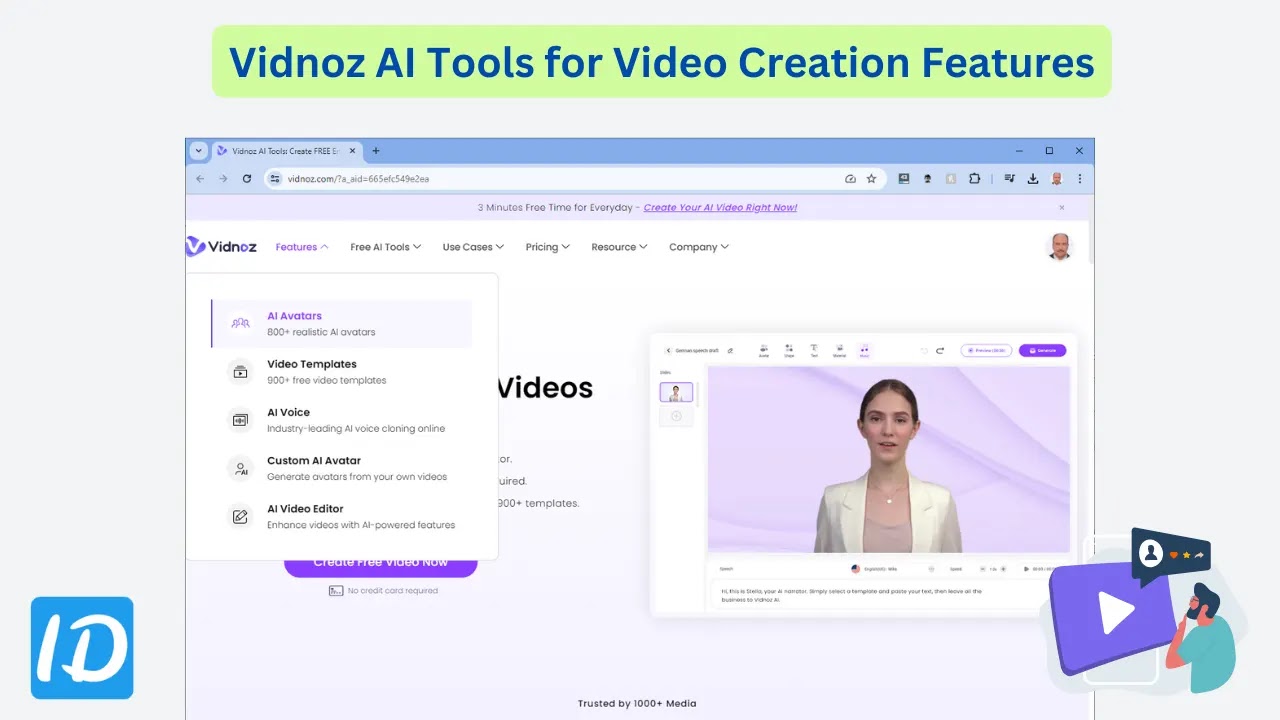Click the Generate button in editor preview

click(1042, 350)
